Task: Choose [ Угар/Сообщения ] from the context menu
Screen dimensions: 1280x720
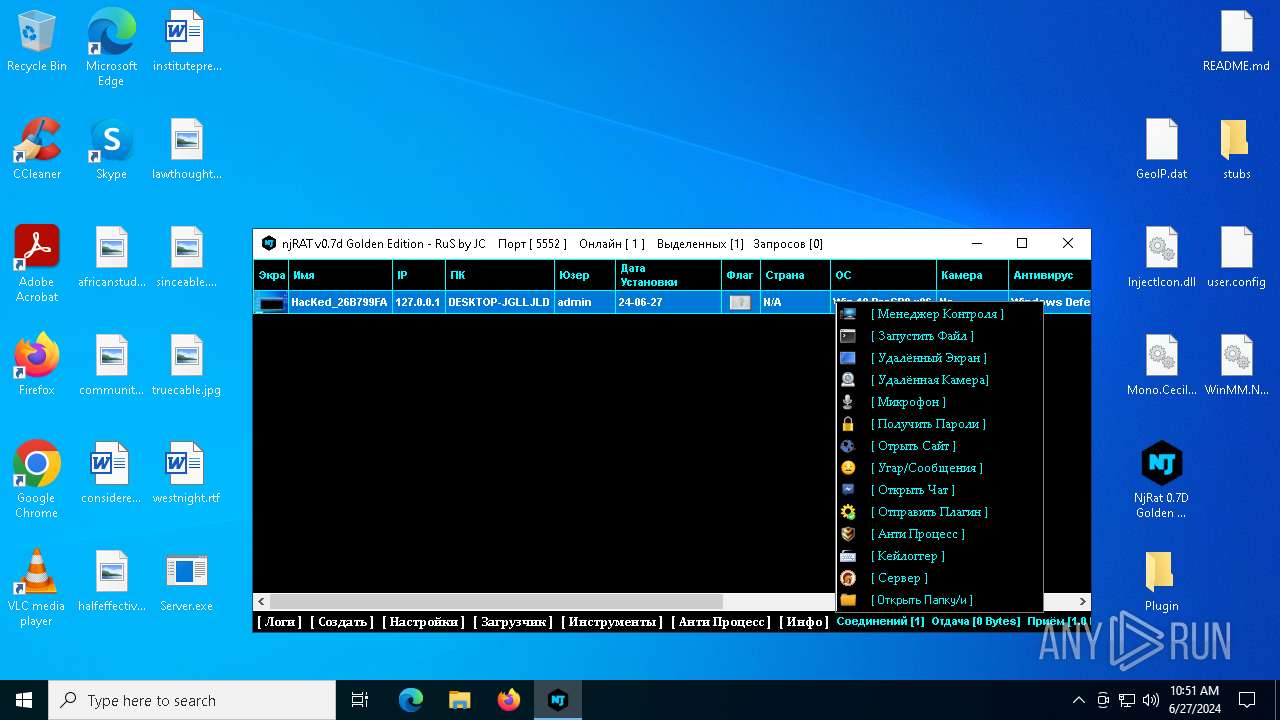Action: (939, 468)
